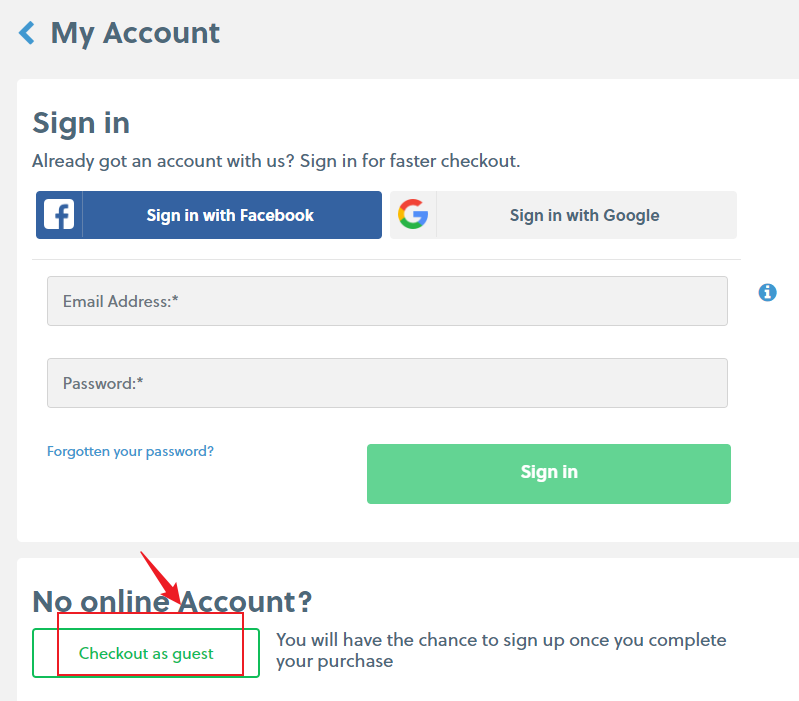
Task: Click the Sign in section heading
Action: point(81,123)
